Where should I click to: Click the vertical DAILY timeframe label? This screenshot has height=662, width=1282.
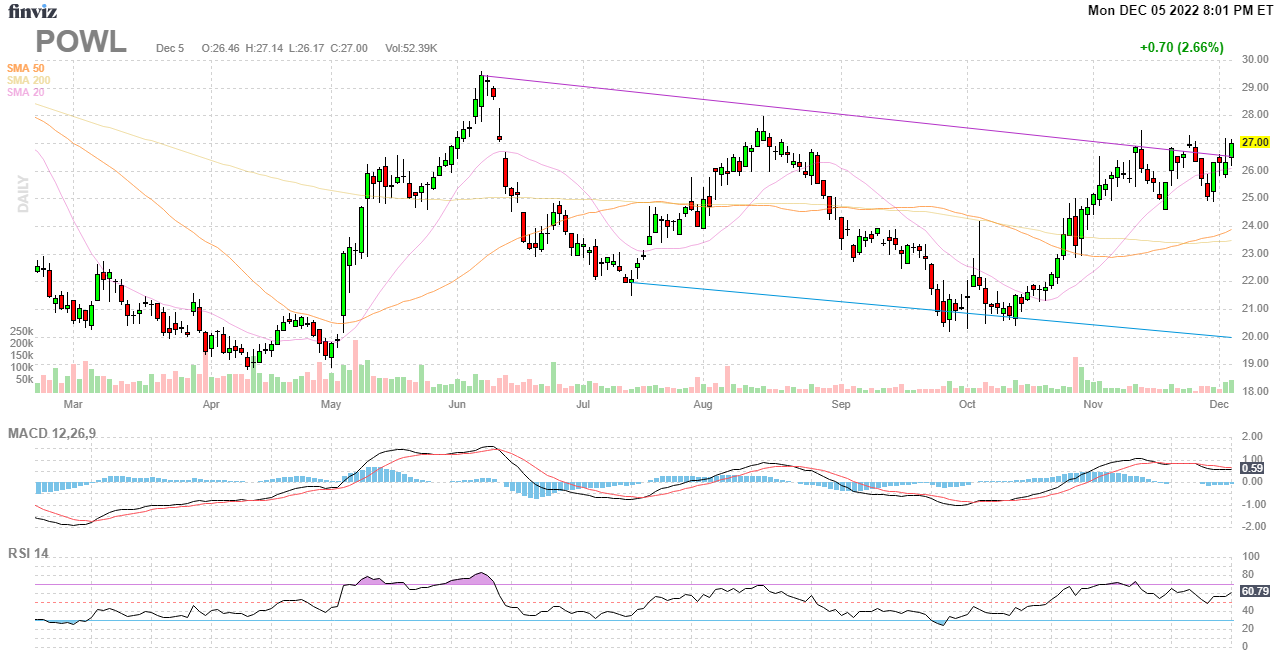(22, 194)
